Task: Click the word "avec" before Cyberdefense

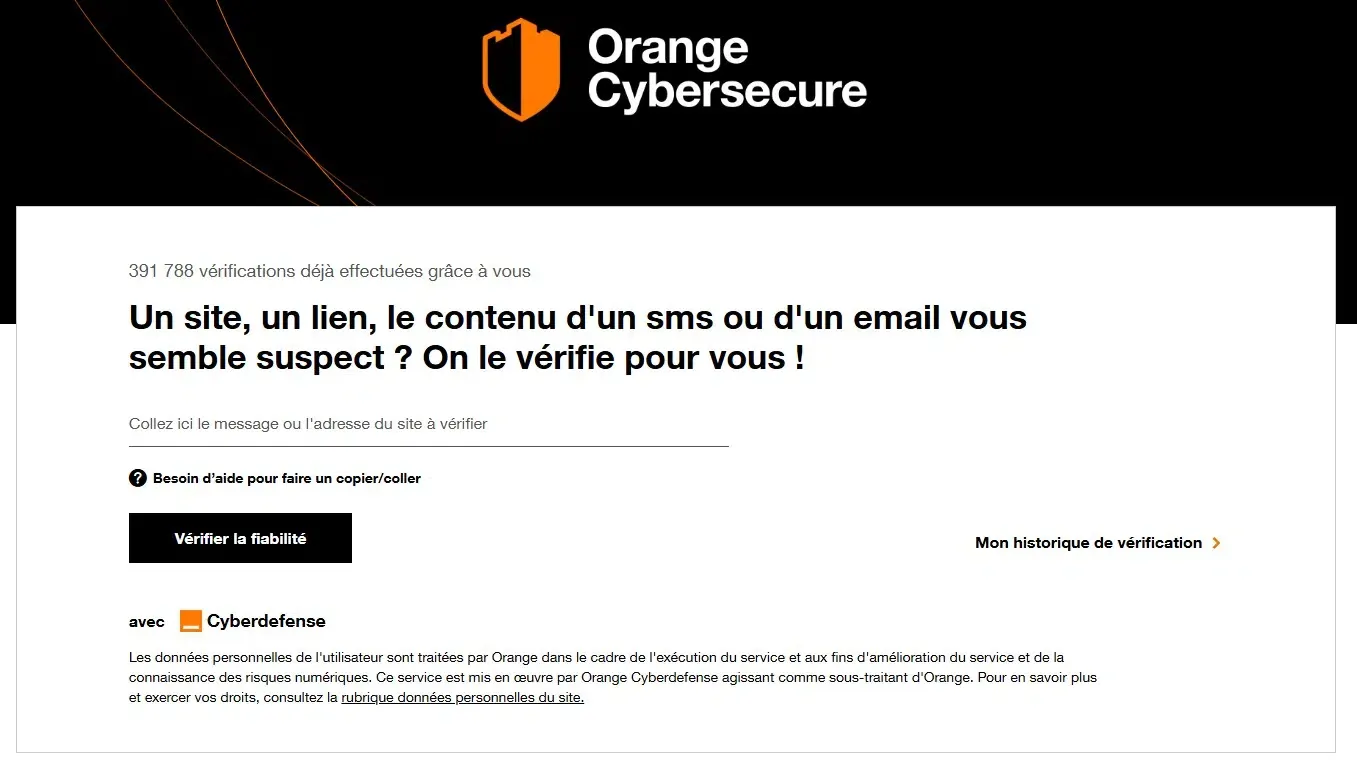Action: coord(147,622)
